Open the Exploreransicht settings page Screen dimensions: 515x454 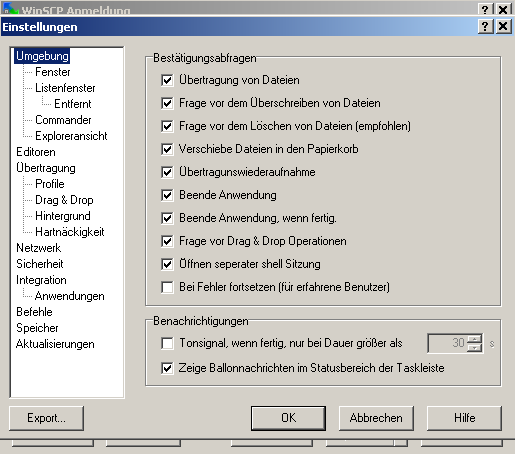(71, 136)
